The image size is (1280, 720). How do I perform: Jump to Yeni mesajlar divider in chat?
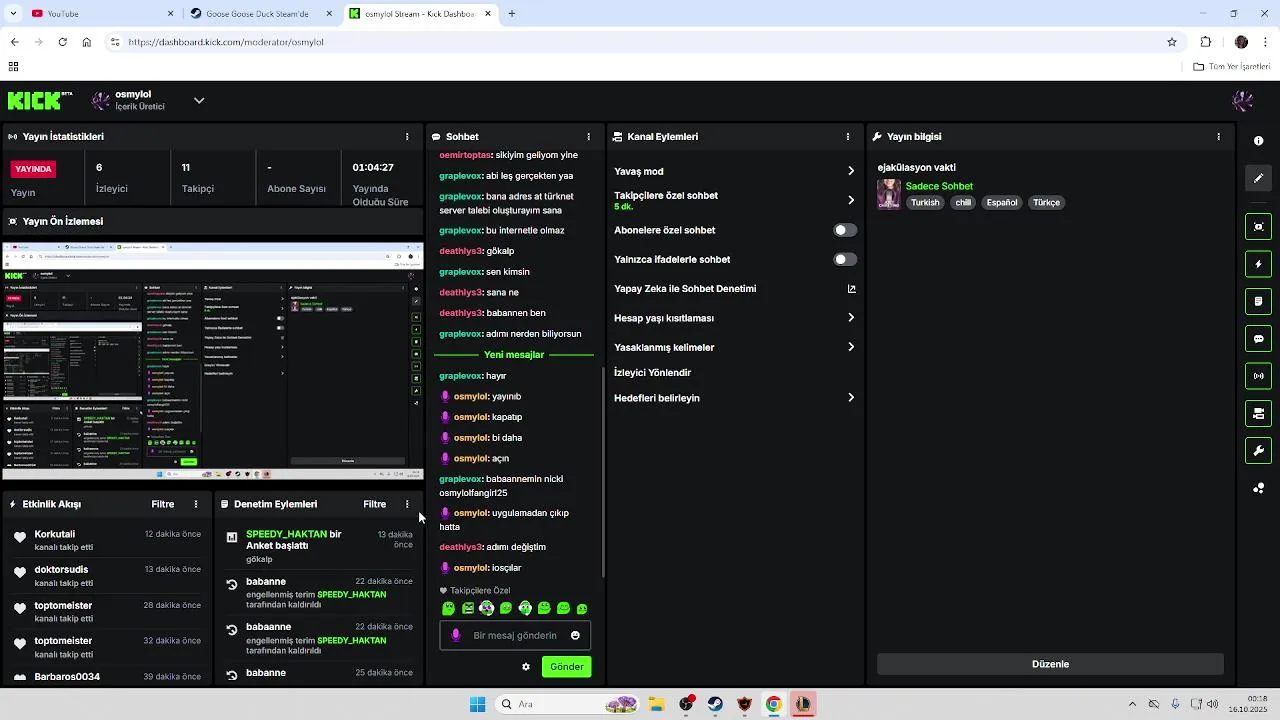(x=514, y=355)
